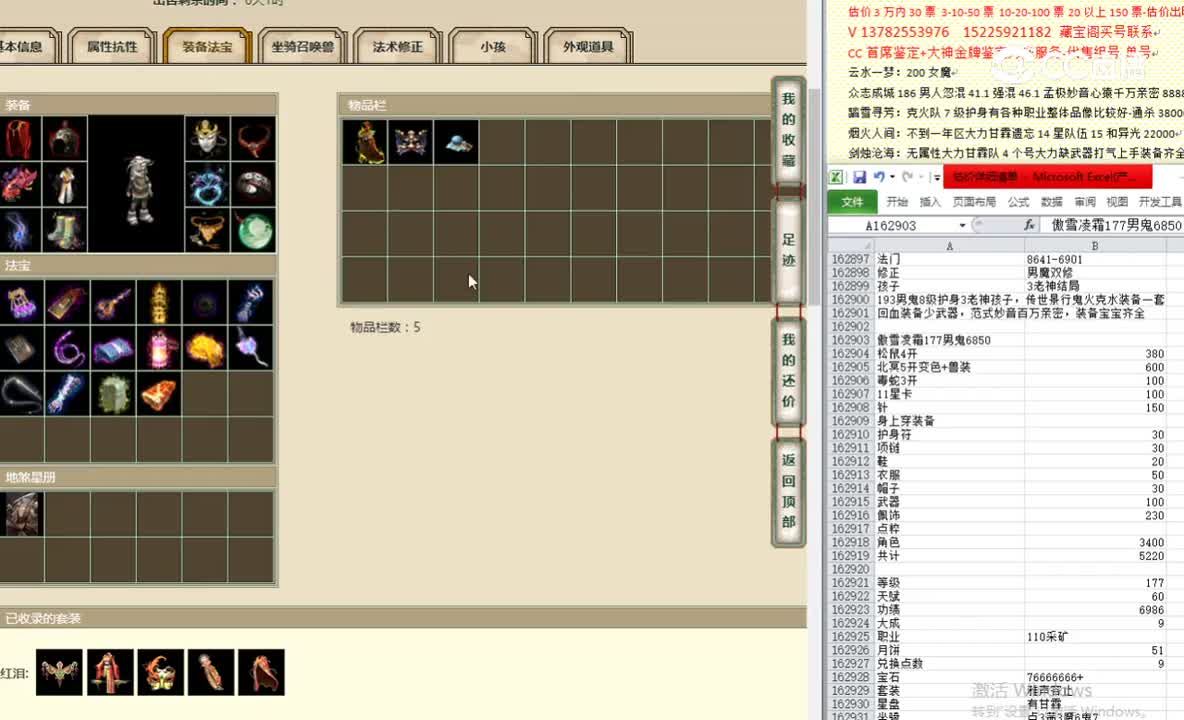Click the Redo arrow in Excel

point(908,177)
